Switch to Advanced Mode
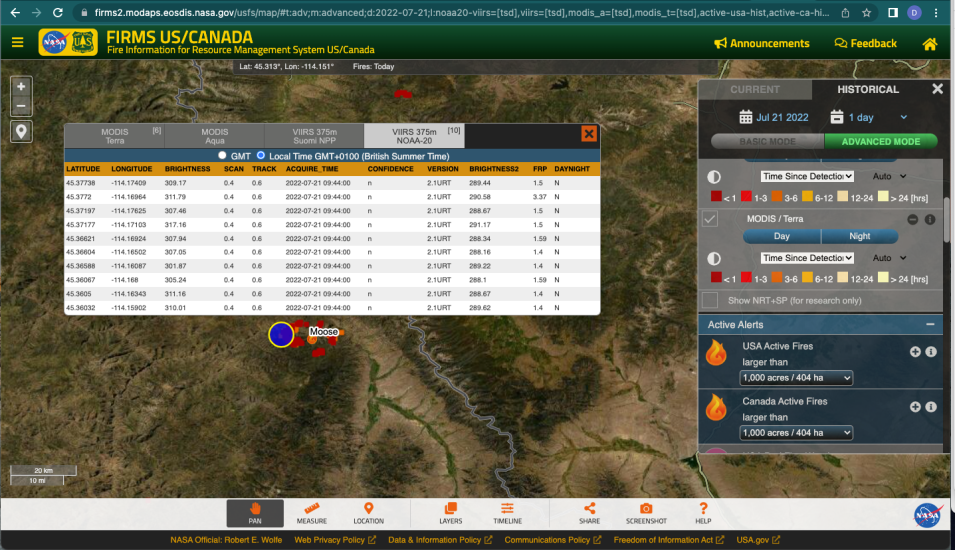The width and height of the screenshot is (955, 550). [881, 141]
